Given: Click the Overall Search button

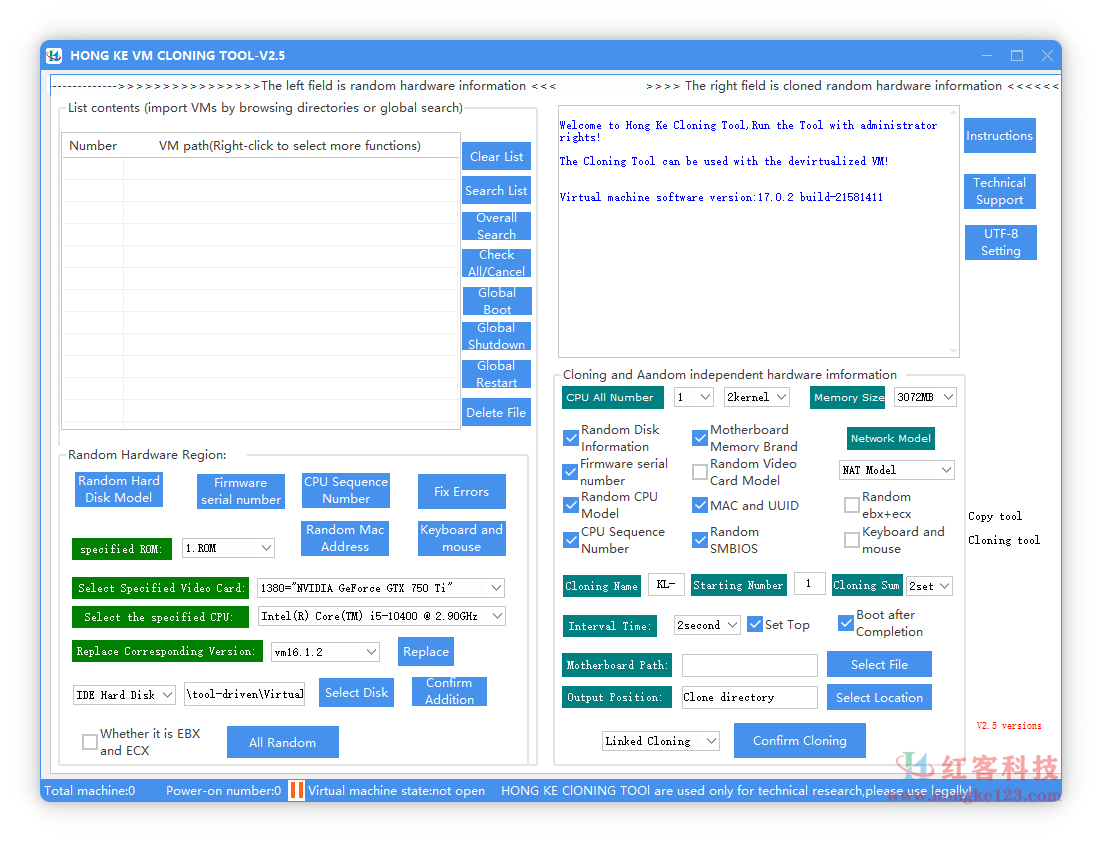Looking at the screenshot, I should coord(496,226).
